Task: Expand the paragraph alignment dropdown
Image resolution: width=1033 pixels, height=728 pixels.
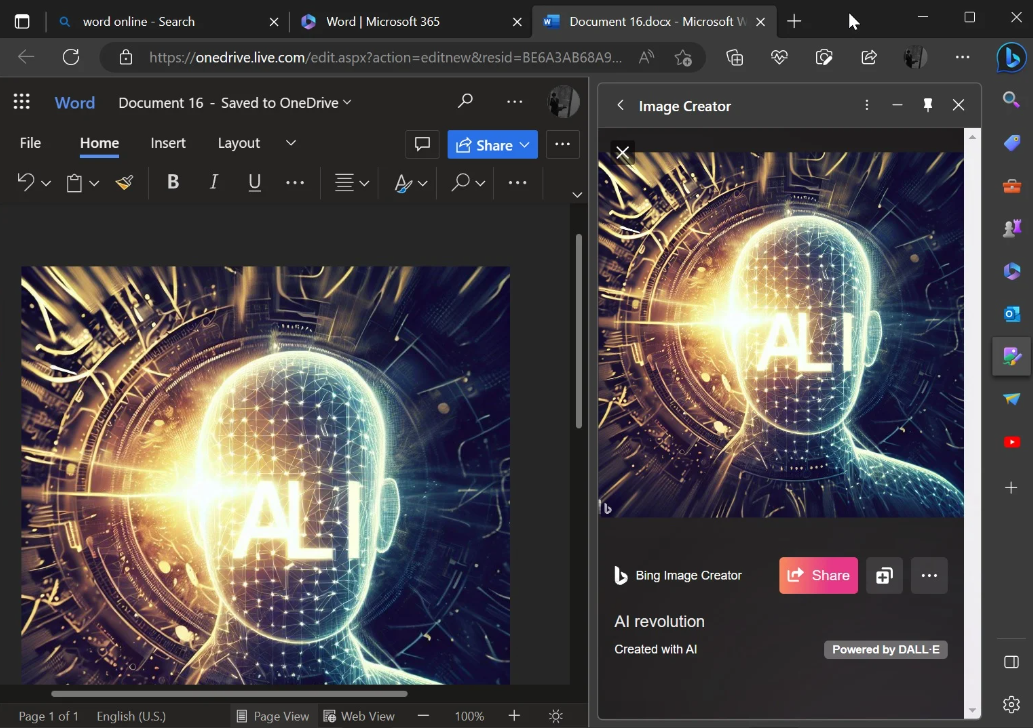Action: (364, 183)
